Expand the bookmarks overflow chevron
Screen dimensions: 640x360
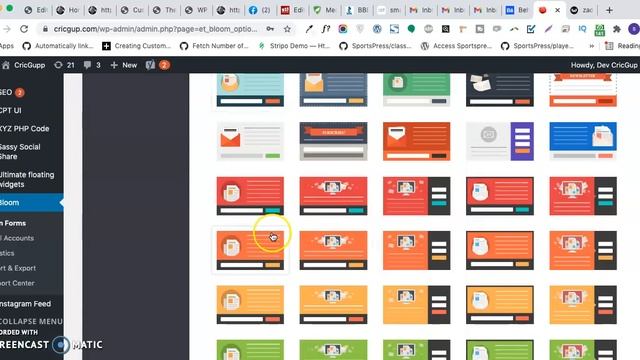point(591,46)
